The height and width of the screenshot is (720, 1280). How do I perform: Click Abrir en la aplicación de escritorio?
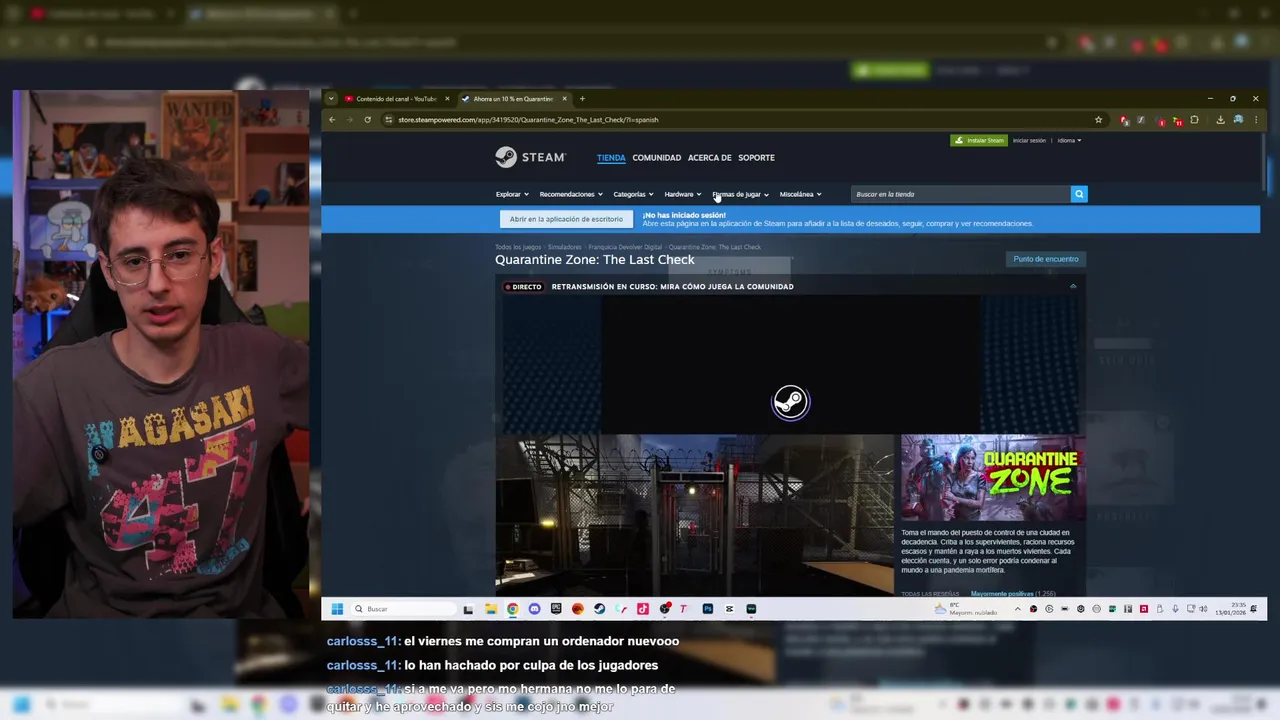(566, 219)
